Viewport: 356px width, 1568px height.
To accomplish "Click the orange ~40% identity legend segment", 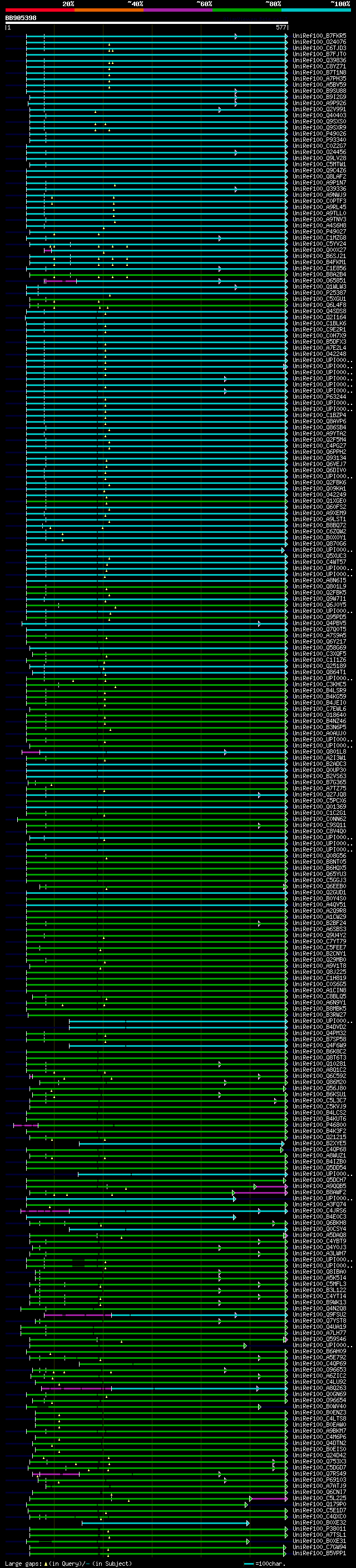I will [109, 11].
